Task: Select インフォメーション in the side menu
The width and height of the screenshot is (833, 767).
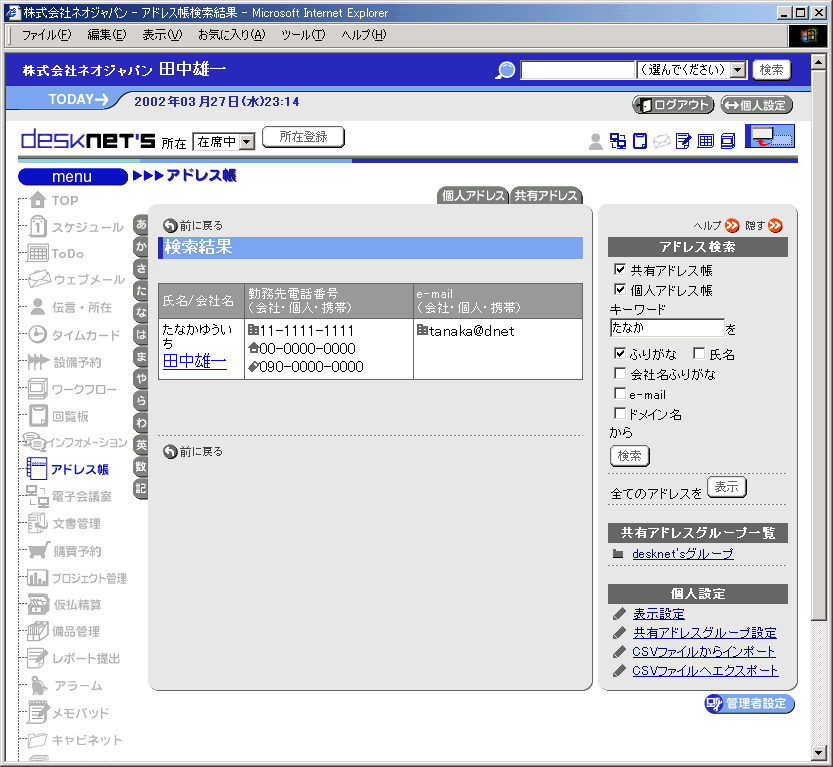Action: tap(75, 442)
